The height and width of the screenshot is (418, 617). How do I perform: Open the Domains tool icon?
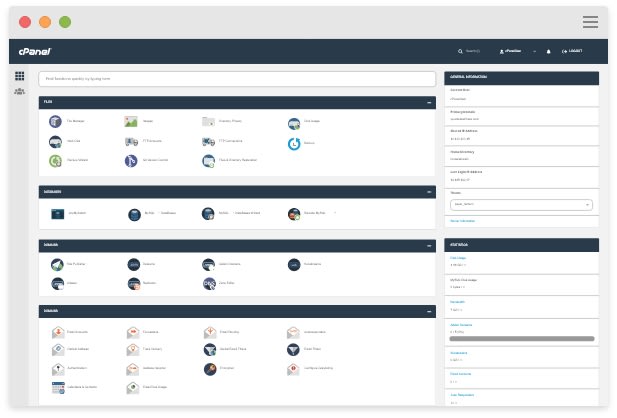pyautogui.click(x=134, y=264)
